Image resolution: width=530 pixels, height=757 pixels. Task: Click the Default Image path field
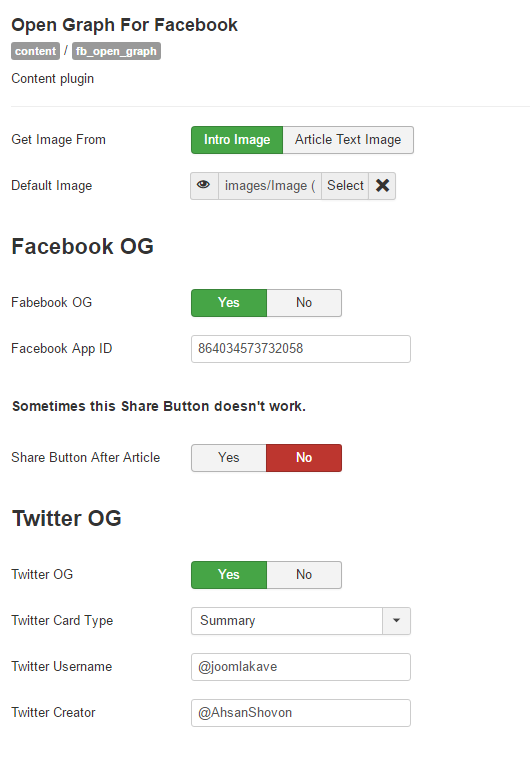(x=270, y=186)
